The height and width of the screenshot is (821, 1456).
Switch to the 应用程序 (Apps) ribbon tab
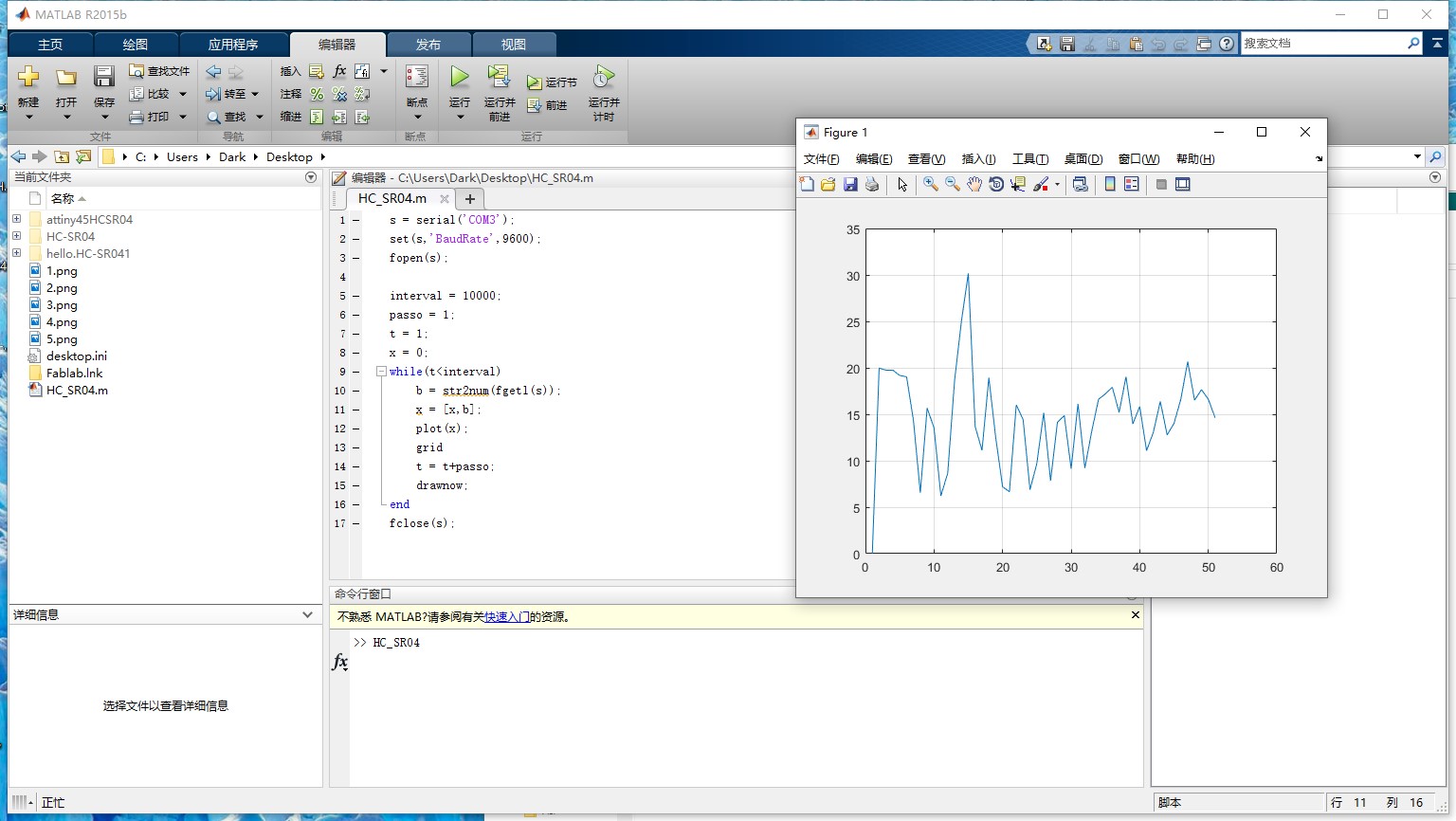pos(233,45)
